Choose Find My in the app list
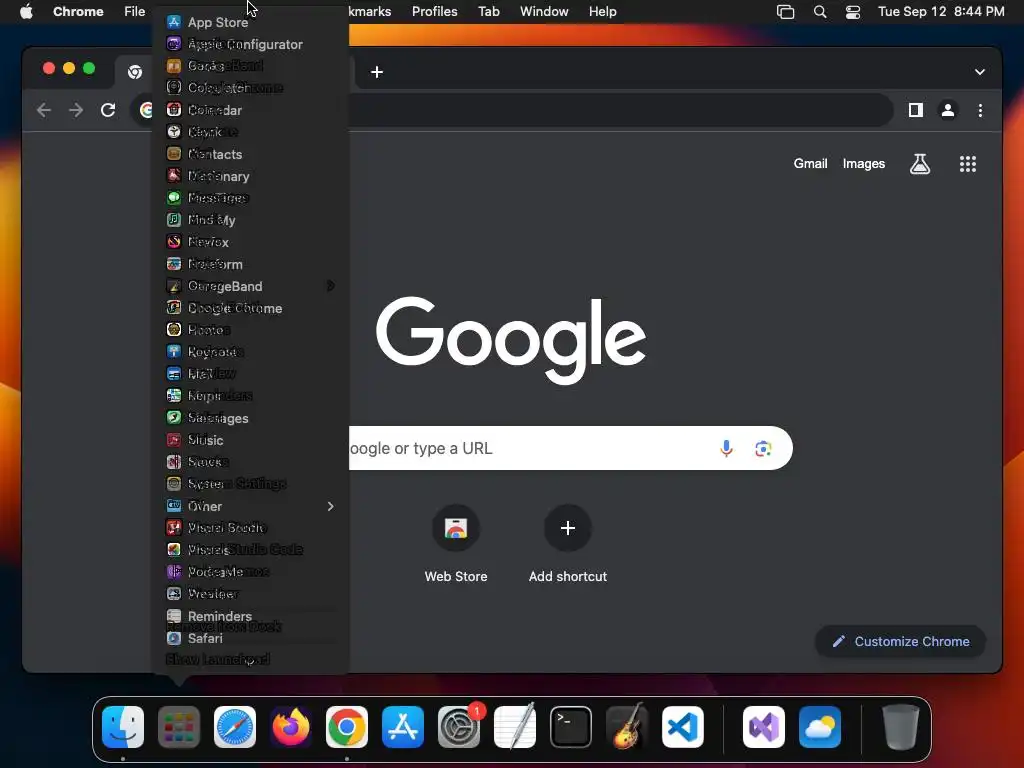Viewport: 1024px width, 768px height. 250,220
